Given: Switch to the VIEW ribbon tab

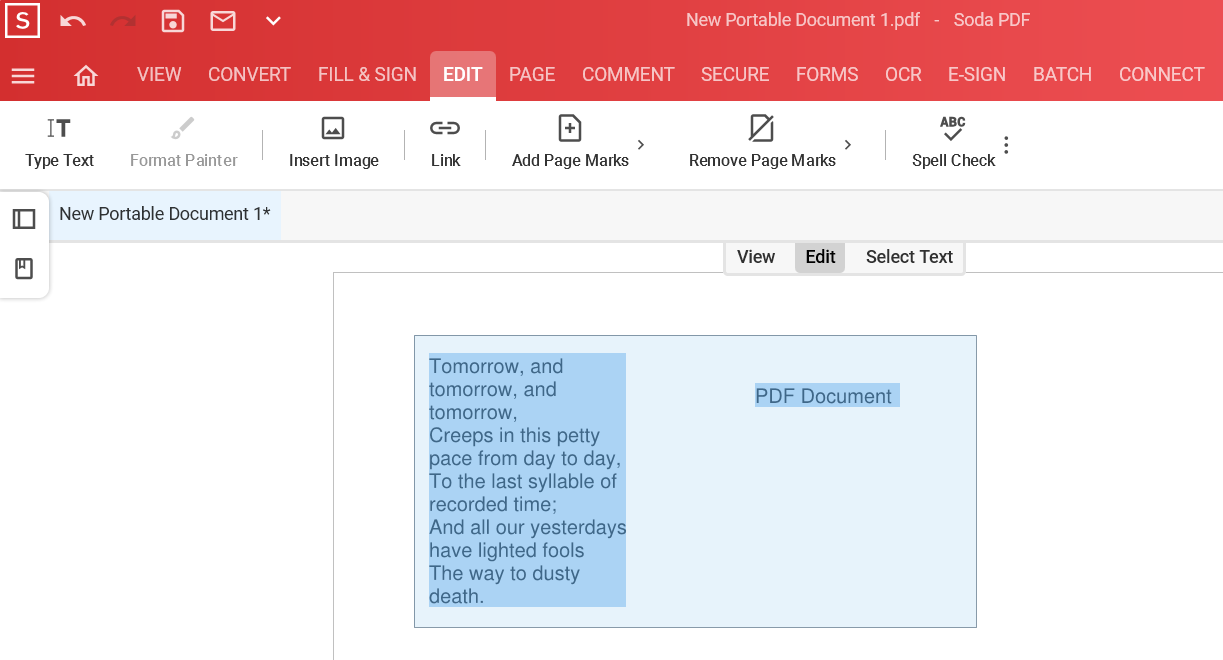Looking at the screenshot, I should [159, 75].
